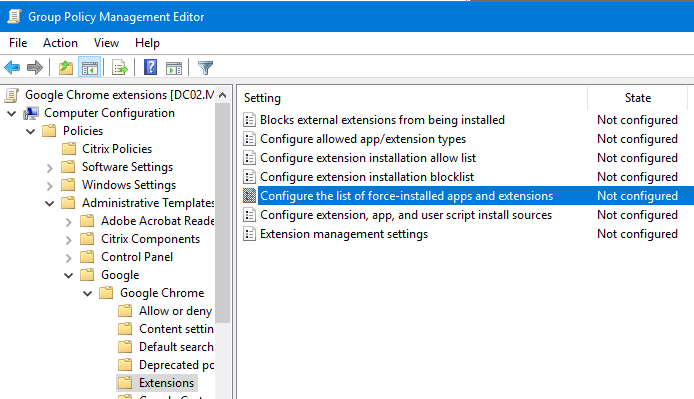Select Configure extension installation blocklist setting
The height and width of the screenshot is (399, 694).
click(x=367, y=177)
